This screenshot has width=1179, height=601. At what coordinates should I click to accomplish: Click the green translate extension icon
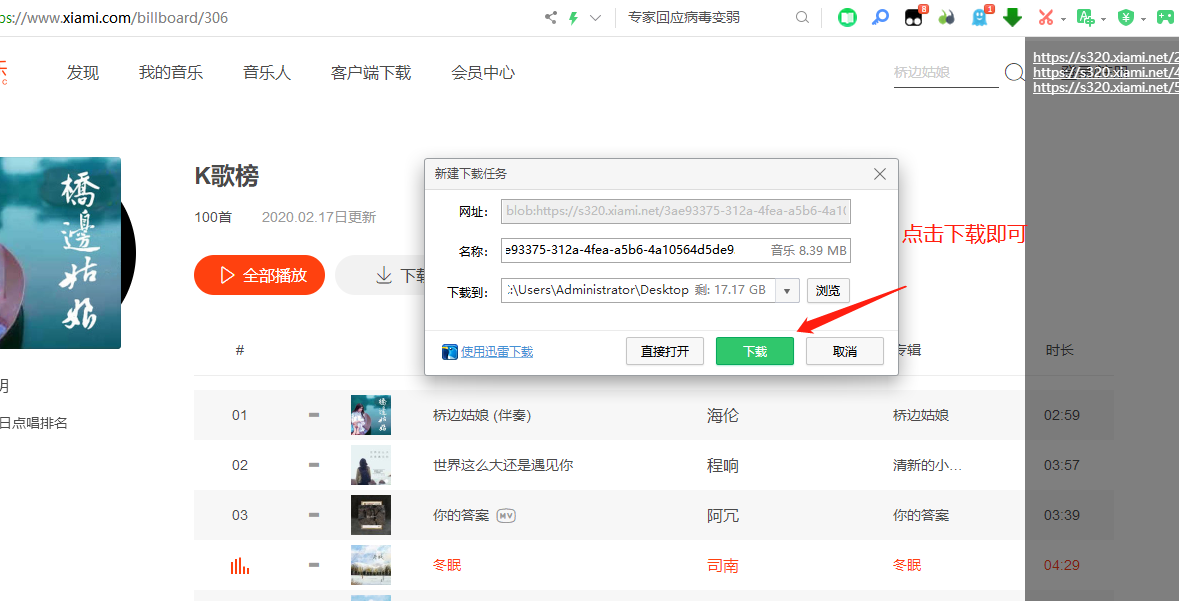click(1085, 17)
